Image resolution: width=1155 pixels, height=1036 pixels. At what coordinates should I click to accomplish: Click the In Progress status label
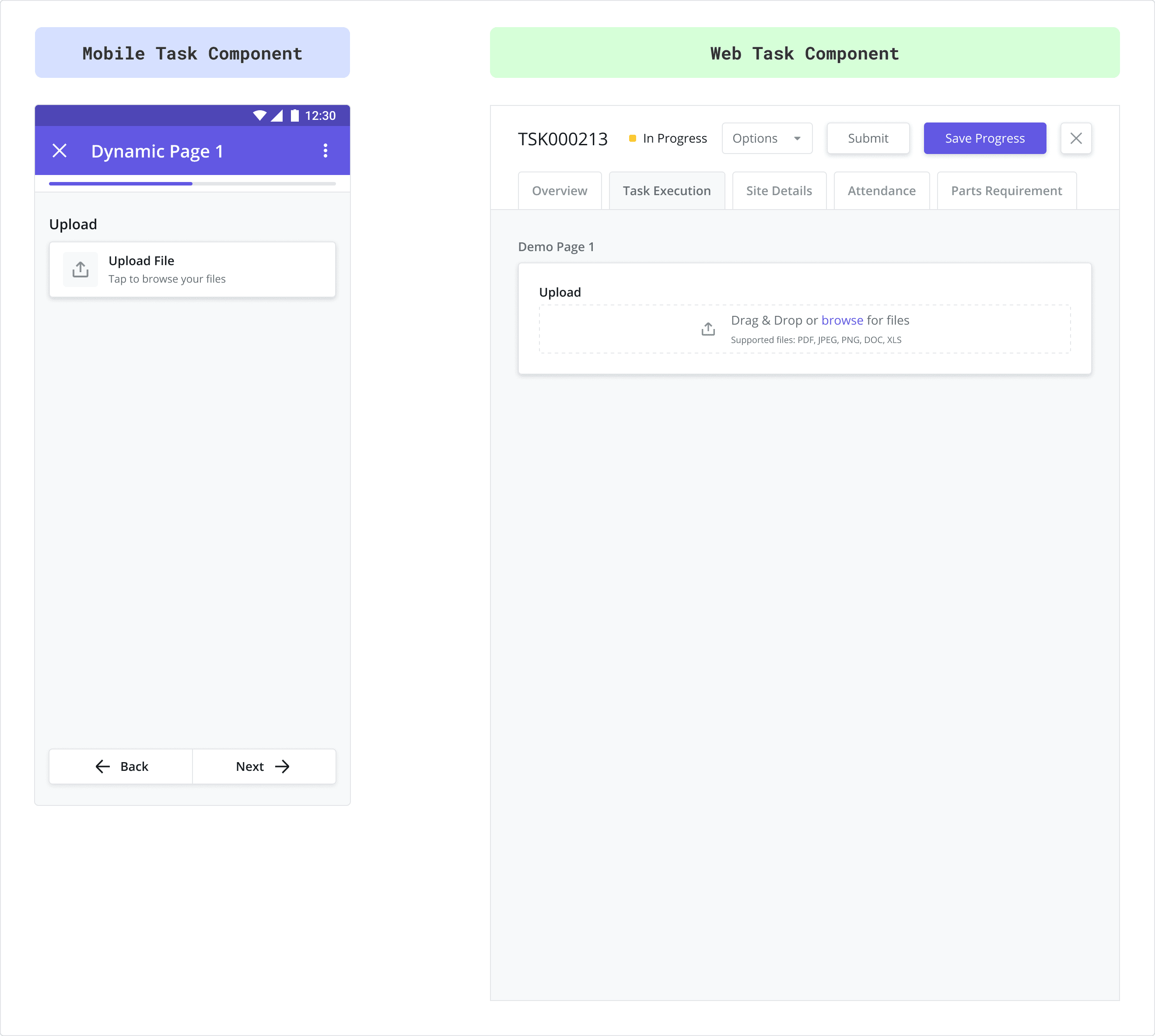coord(675,138)
